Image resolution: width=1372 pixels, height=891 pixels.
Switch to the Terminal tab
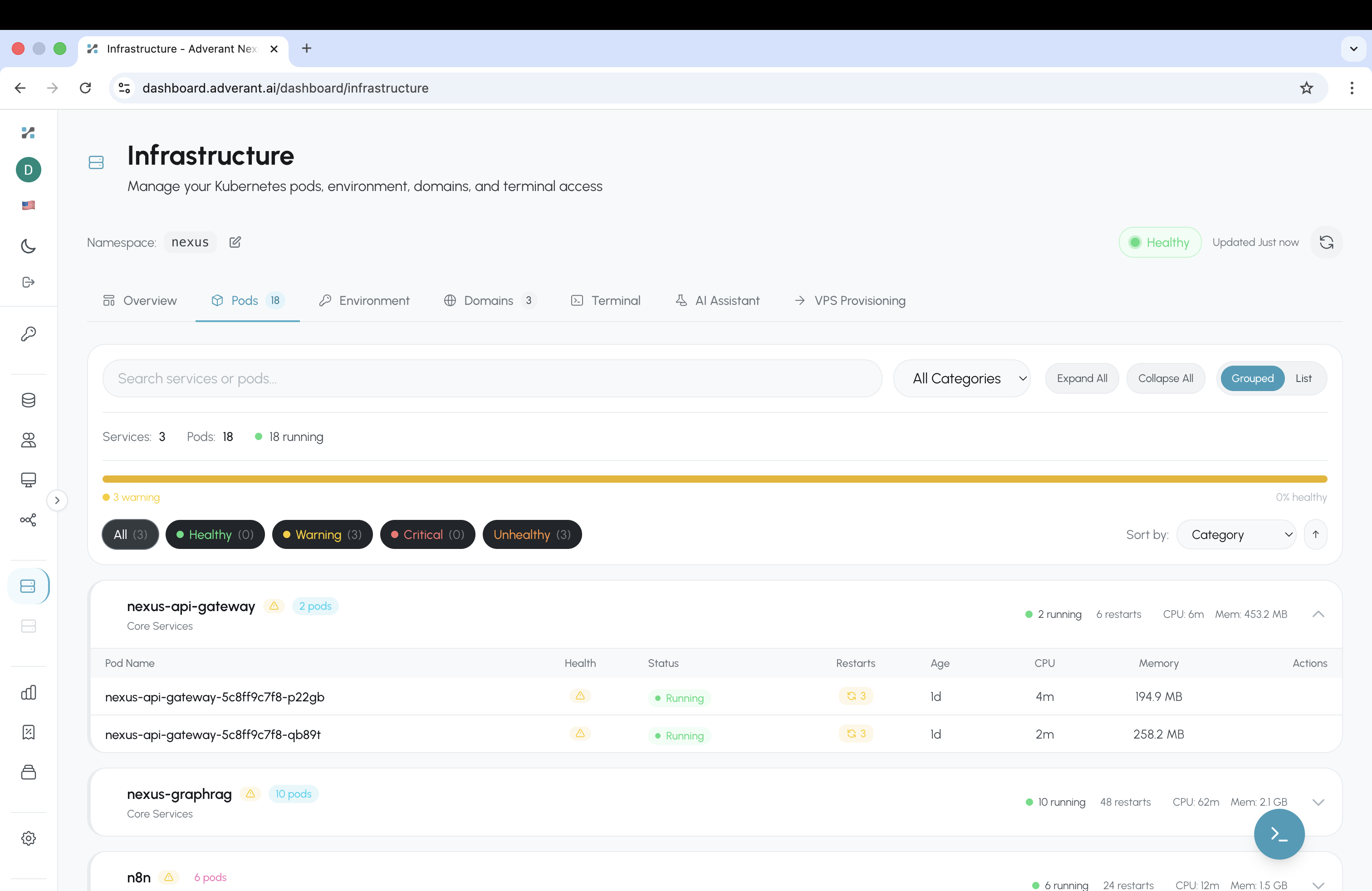[x=605, y=300]
